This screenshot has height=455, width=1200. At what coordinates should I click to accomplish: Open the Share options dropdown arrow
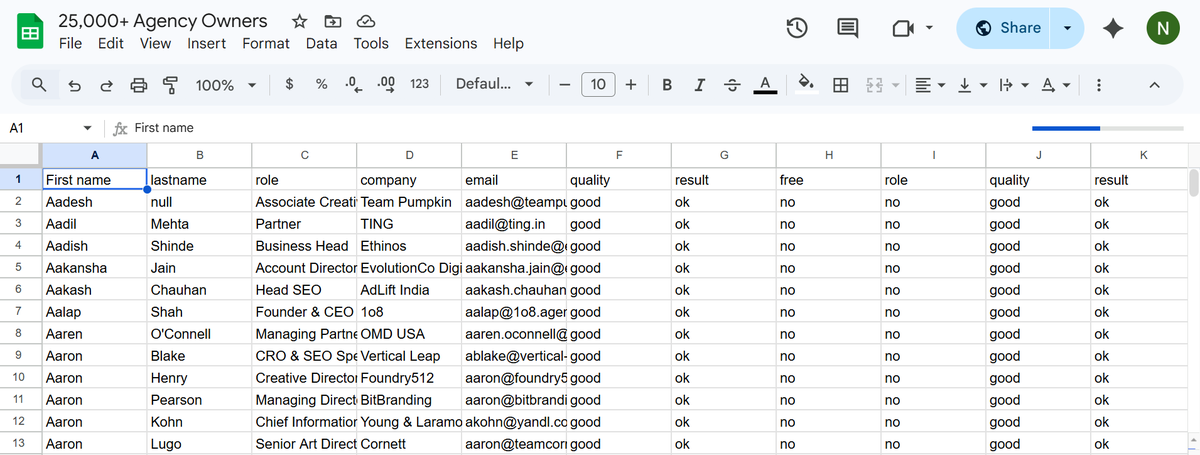tap(1068, 28)
